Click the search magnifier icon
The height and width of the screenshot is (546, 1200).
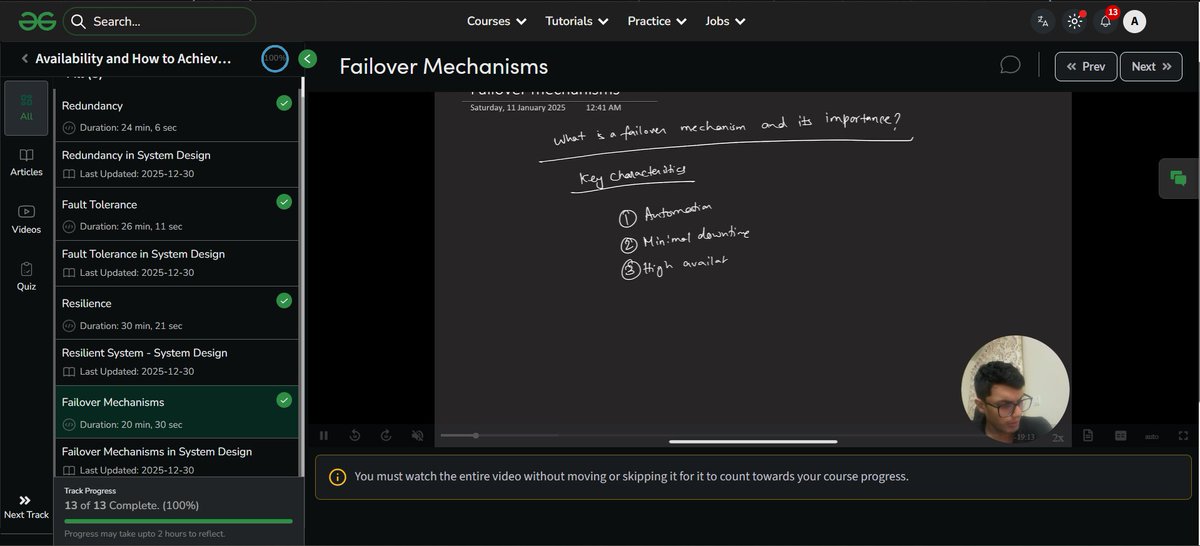(78, 21)
